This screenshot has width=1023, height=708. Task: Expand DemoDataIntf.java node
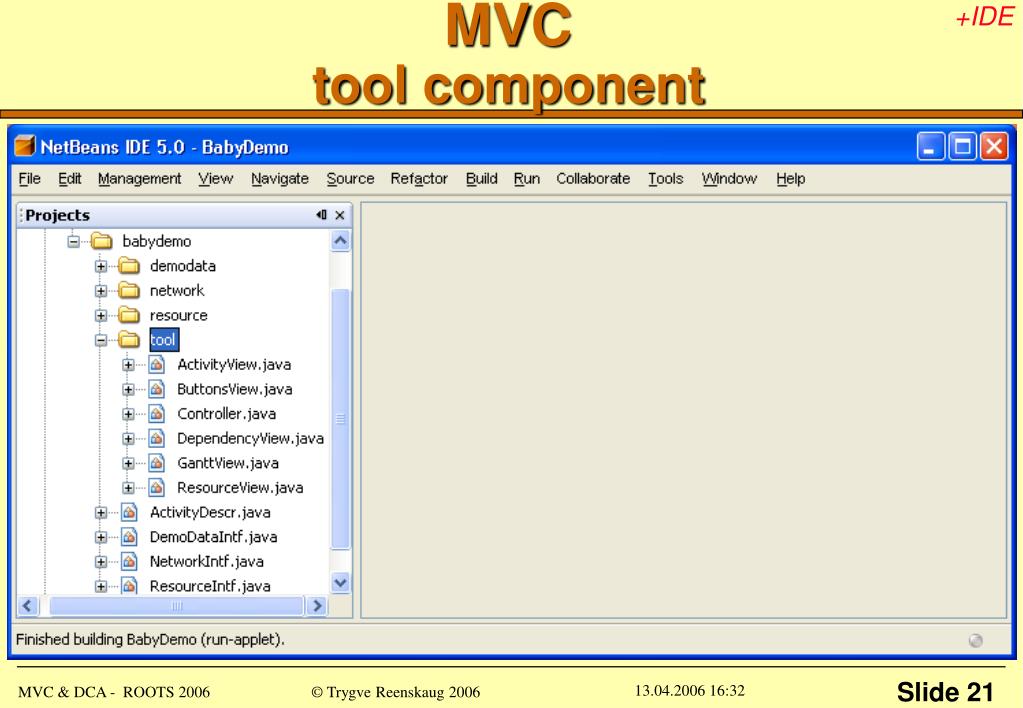coord(101,538)
